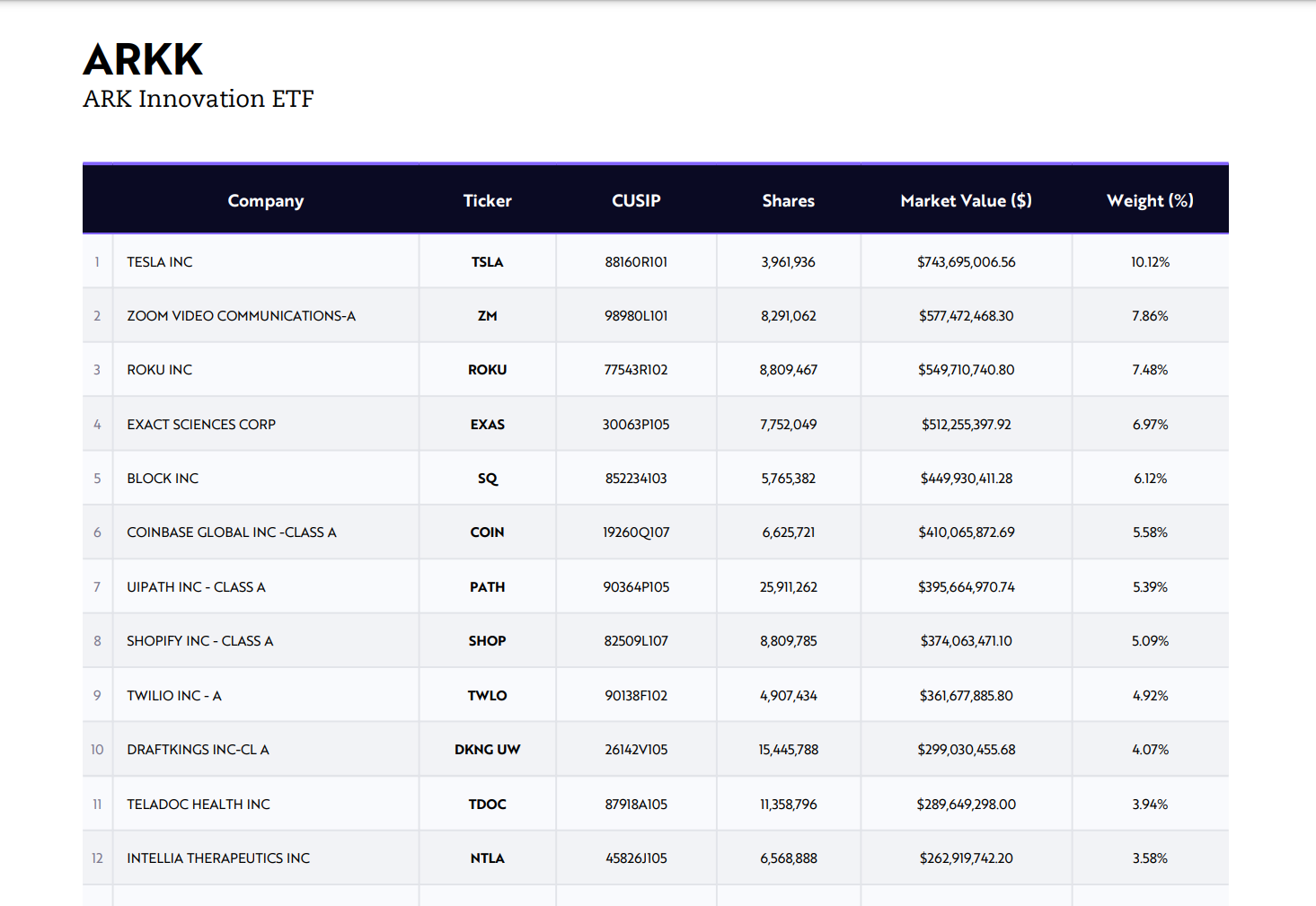Click the ARKK fund title

click(144, 60)
